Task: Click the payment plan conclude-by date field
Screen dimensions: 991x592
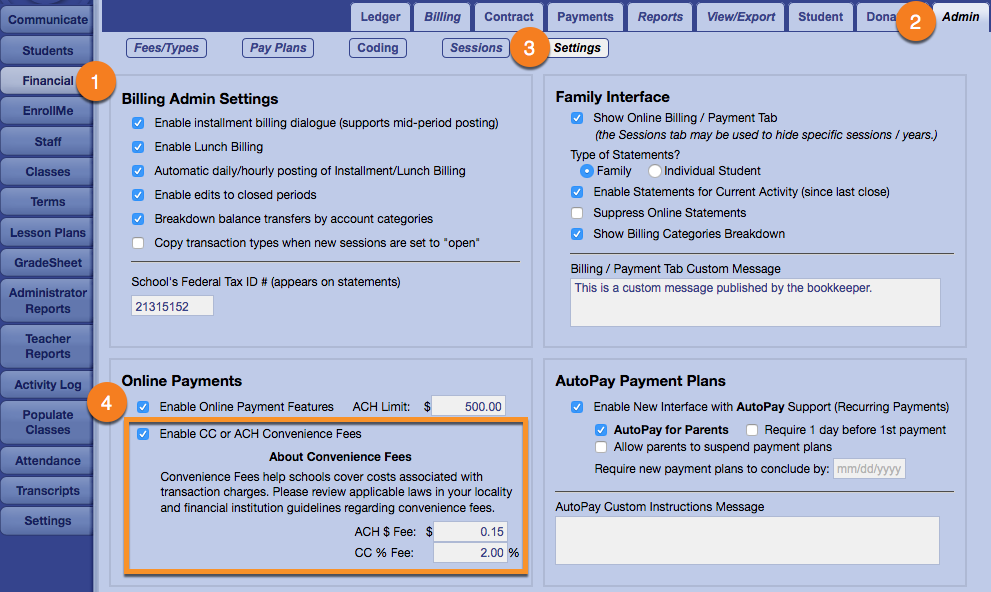Action: click(x=869, y=468)
